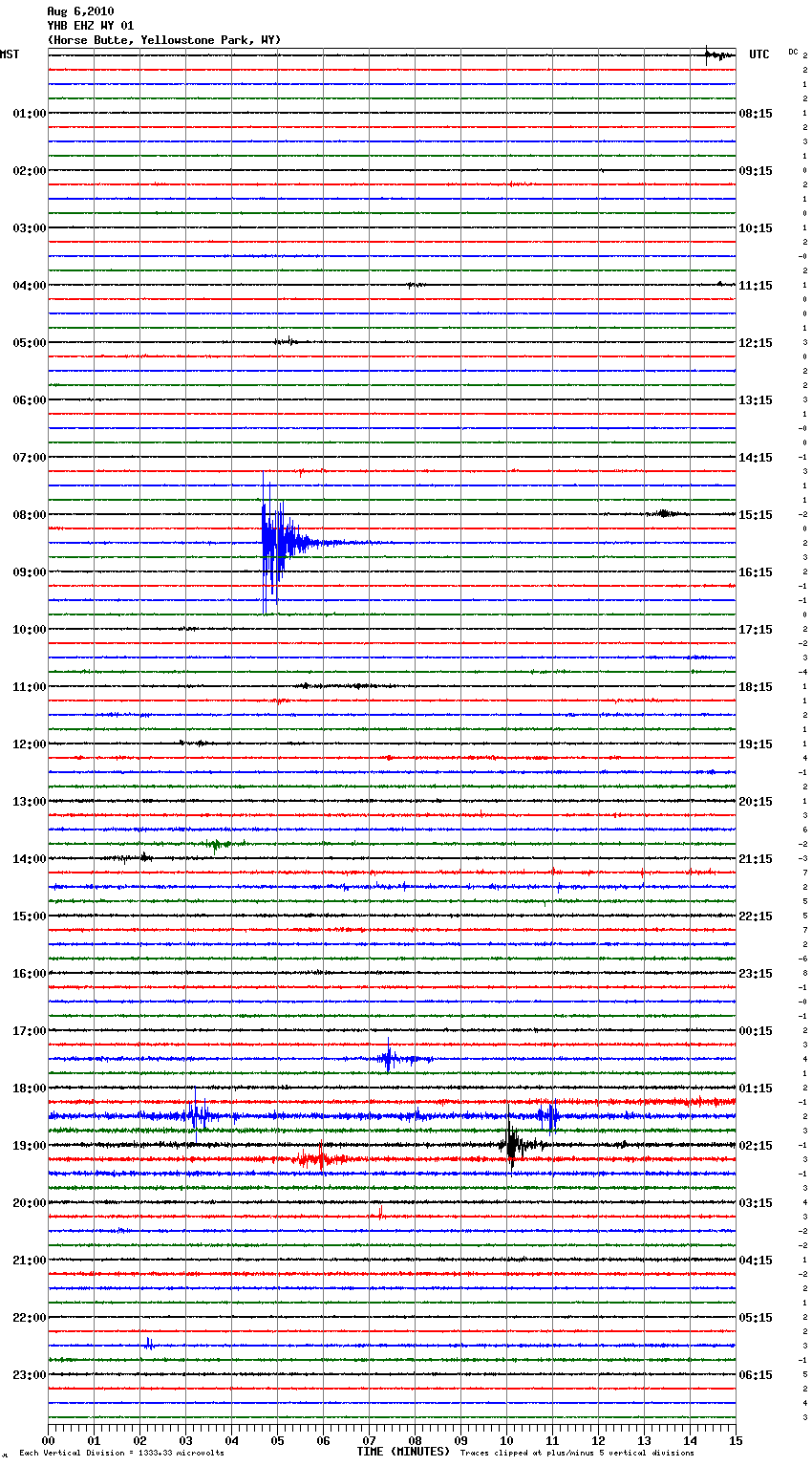Pick the UTC time label 02:15
Screen dimensions: 812x1466
(x=756, y=1146)
